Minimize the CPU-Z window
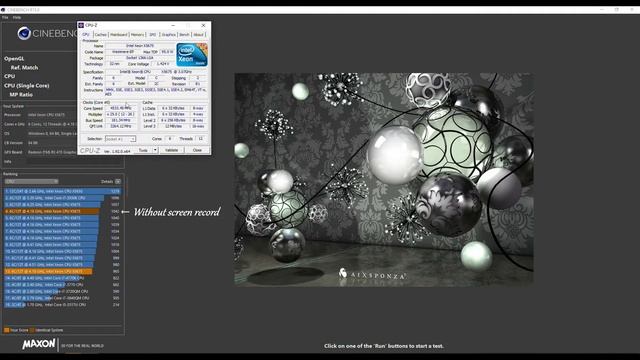640x360 pixels. [173, 25]
